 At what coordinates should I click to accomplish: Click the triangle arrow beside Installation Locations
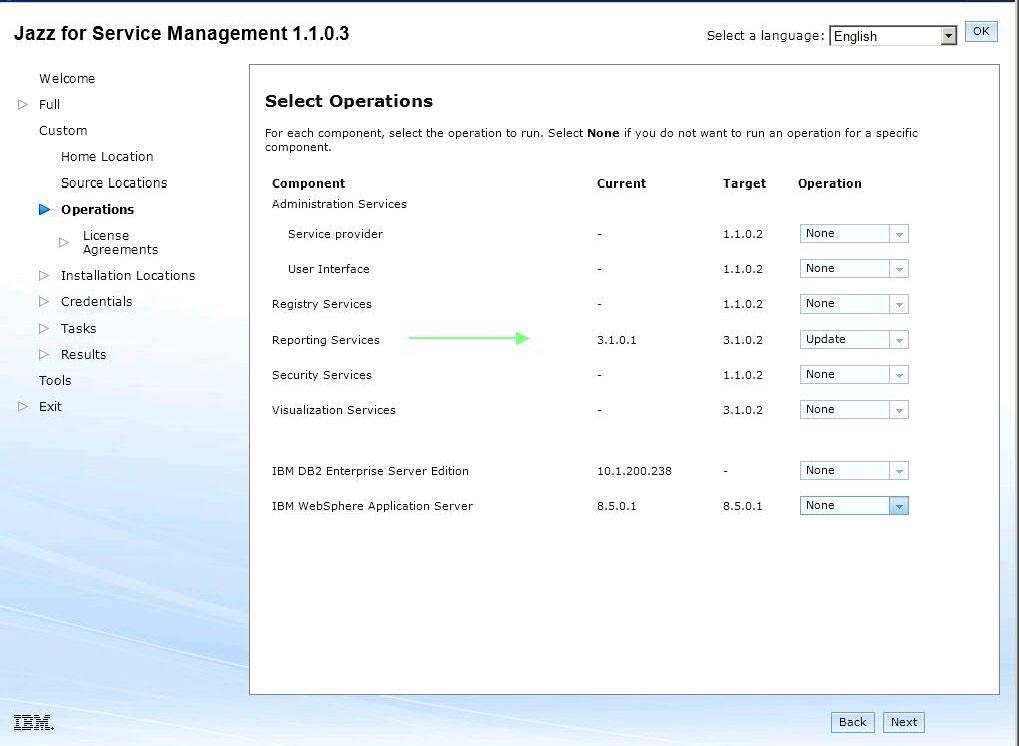pyautogui.click(x=44, y=276)
